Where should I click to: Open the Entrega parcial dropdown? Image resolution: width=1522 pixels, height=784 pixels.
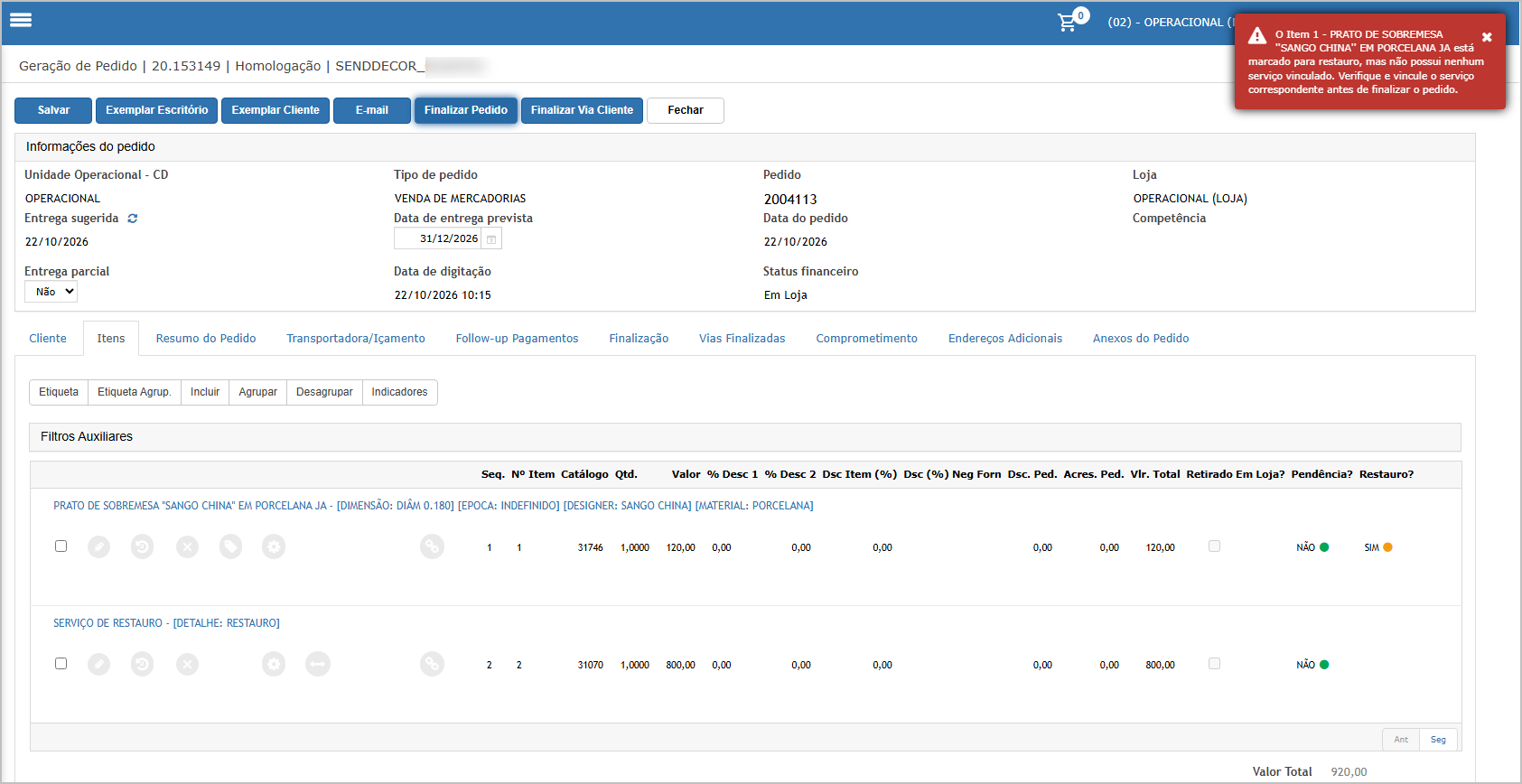coord(51,292)
